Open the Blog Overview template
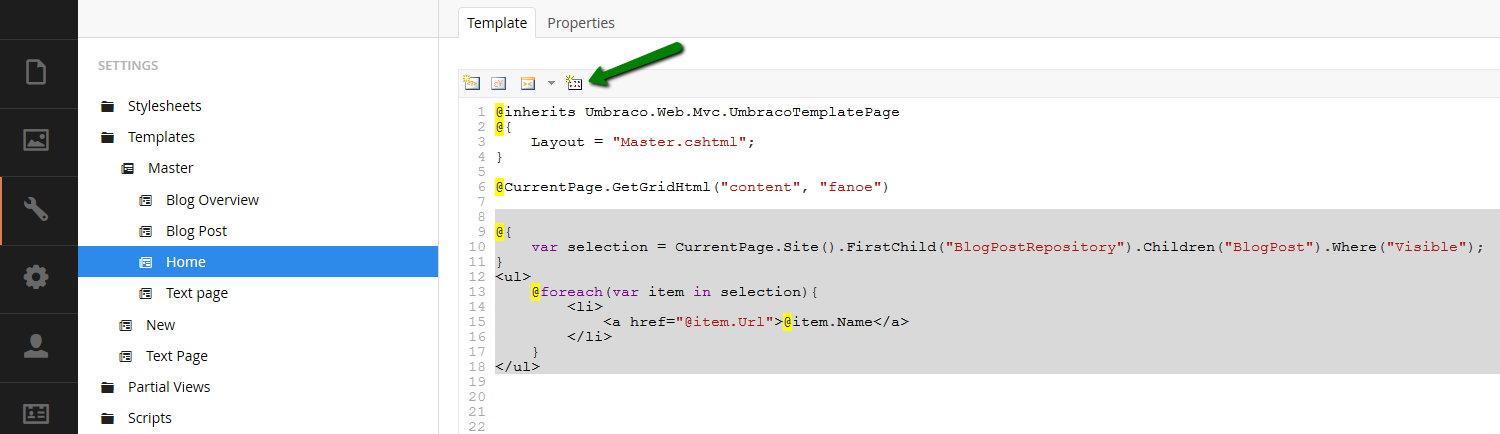Screen dimensions: 1500x434 (x=212, y=200)
